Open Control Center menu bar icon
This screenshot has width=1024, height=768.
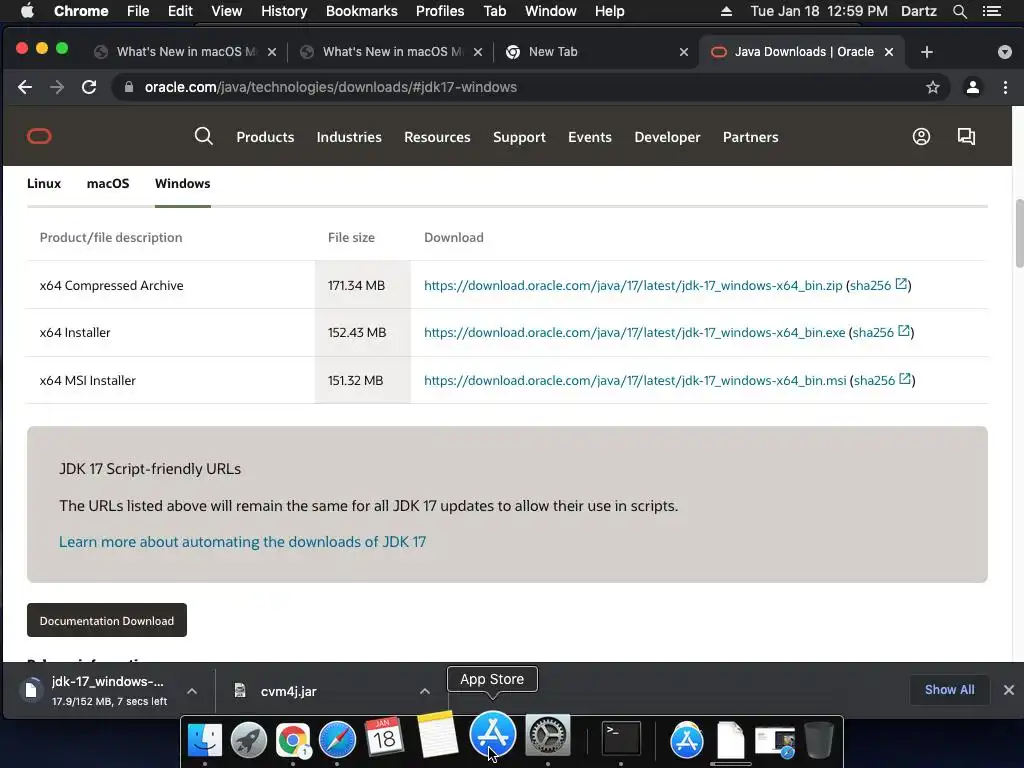(991, 11)
